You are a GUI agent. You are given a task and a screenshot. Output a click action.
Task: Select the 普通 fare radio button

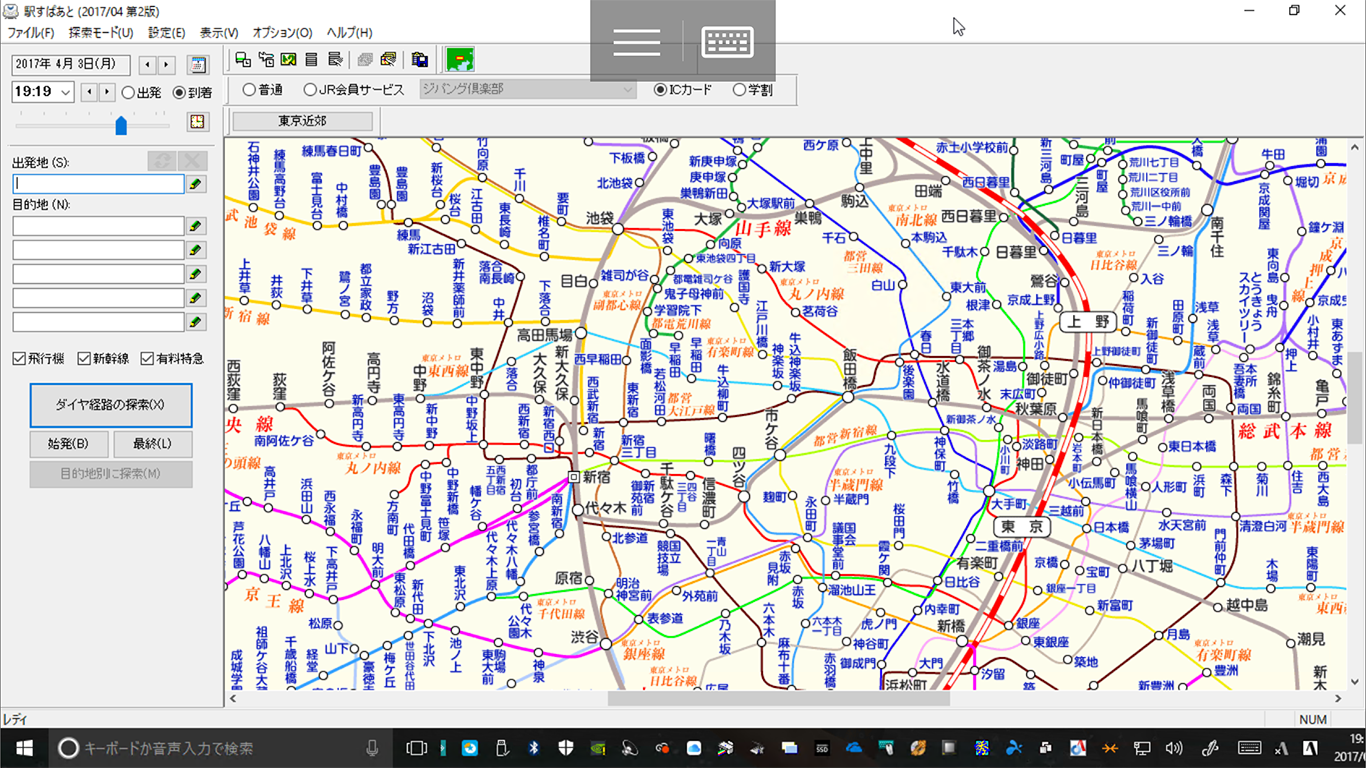249,90
